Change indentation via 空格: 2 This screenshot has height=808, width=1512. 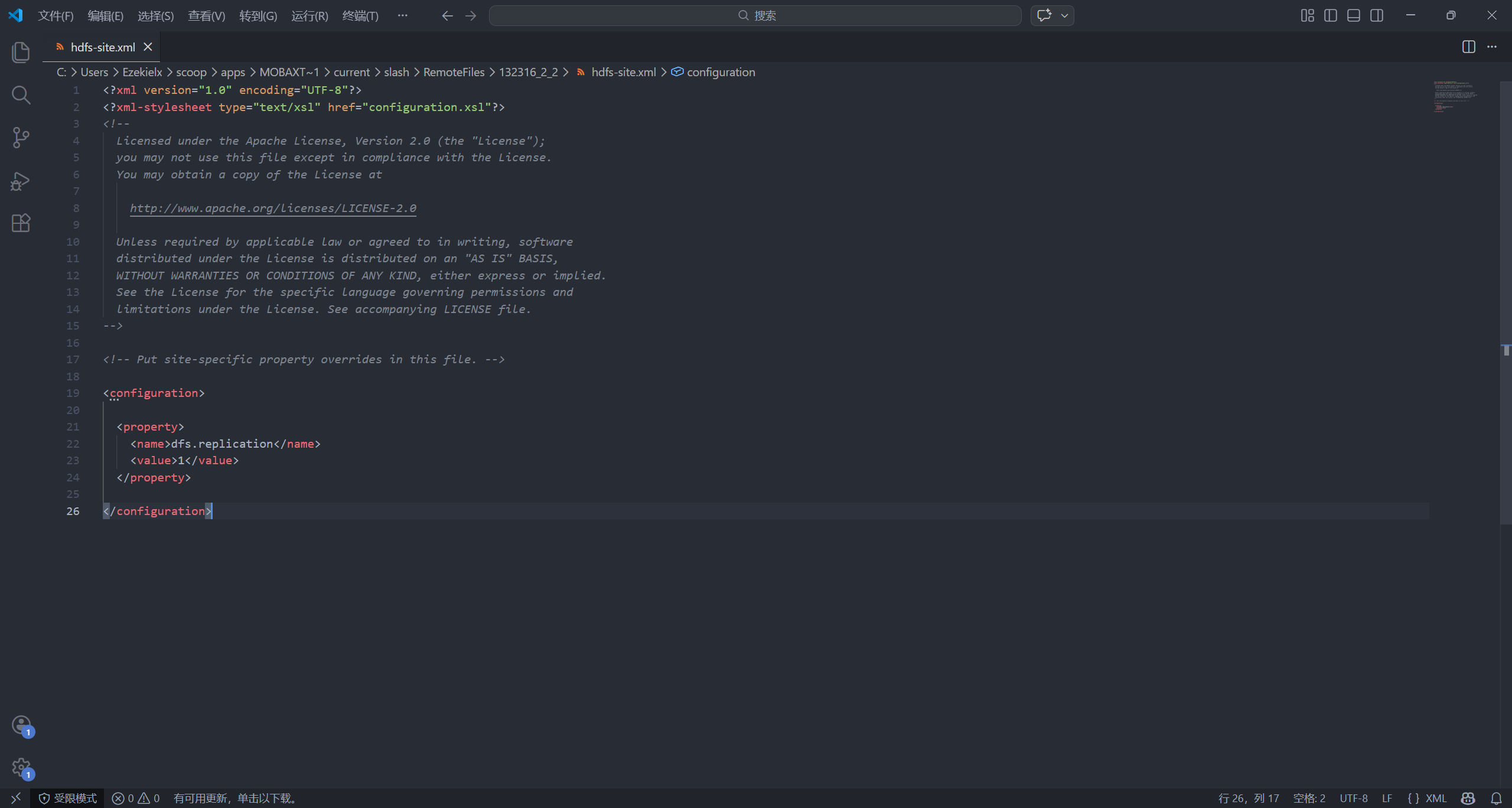pos(1309,798)
